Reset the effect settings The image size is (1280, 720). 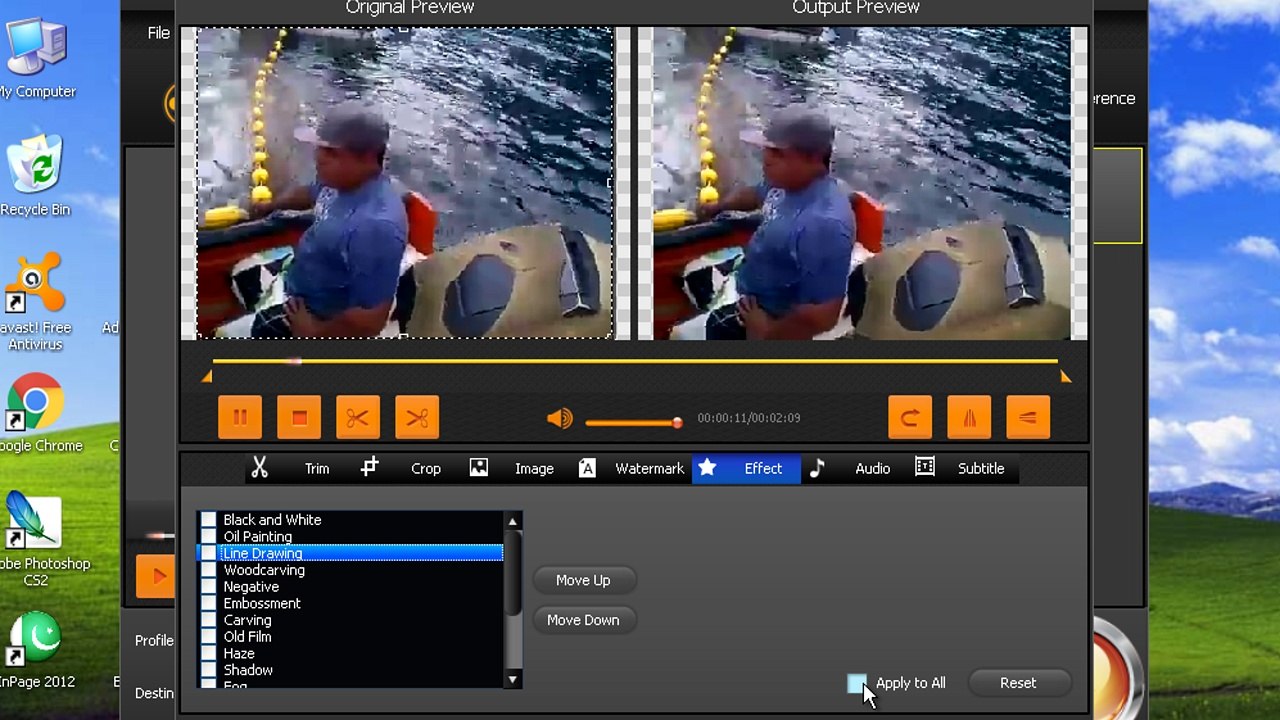[x=1018, y=683]
